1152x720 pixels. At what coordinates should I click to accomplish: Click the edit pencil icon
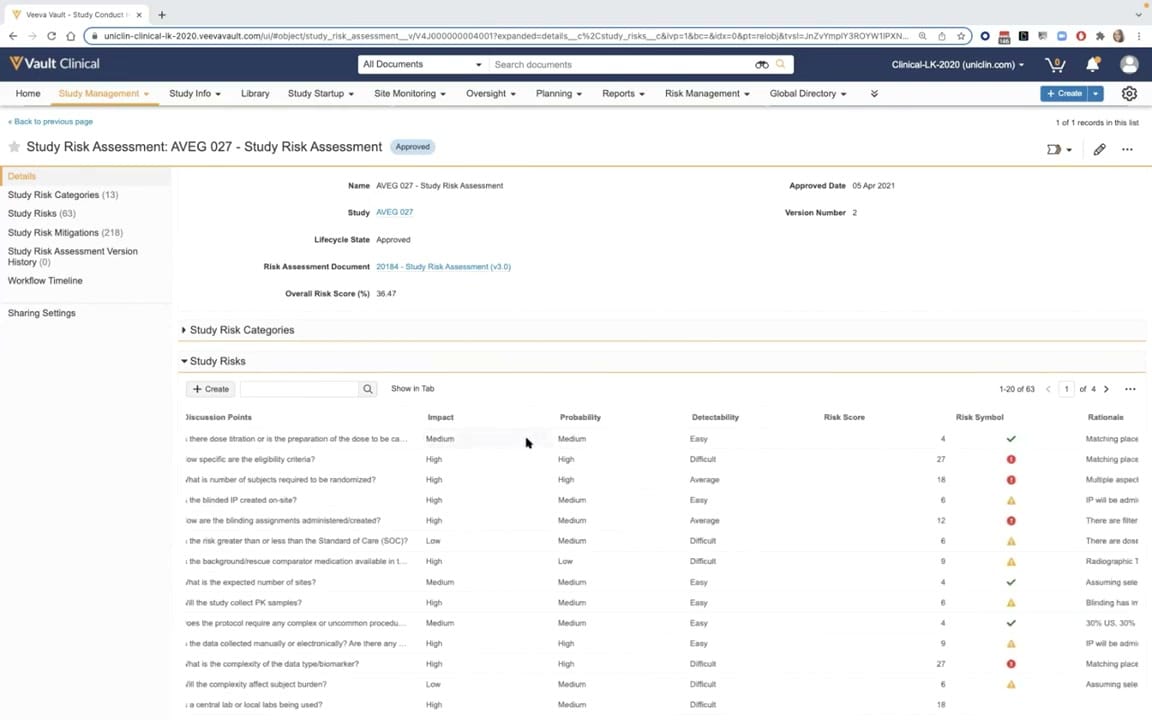tap(1099, 150)
